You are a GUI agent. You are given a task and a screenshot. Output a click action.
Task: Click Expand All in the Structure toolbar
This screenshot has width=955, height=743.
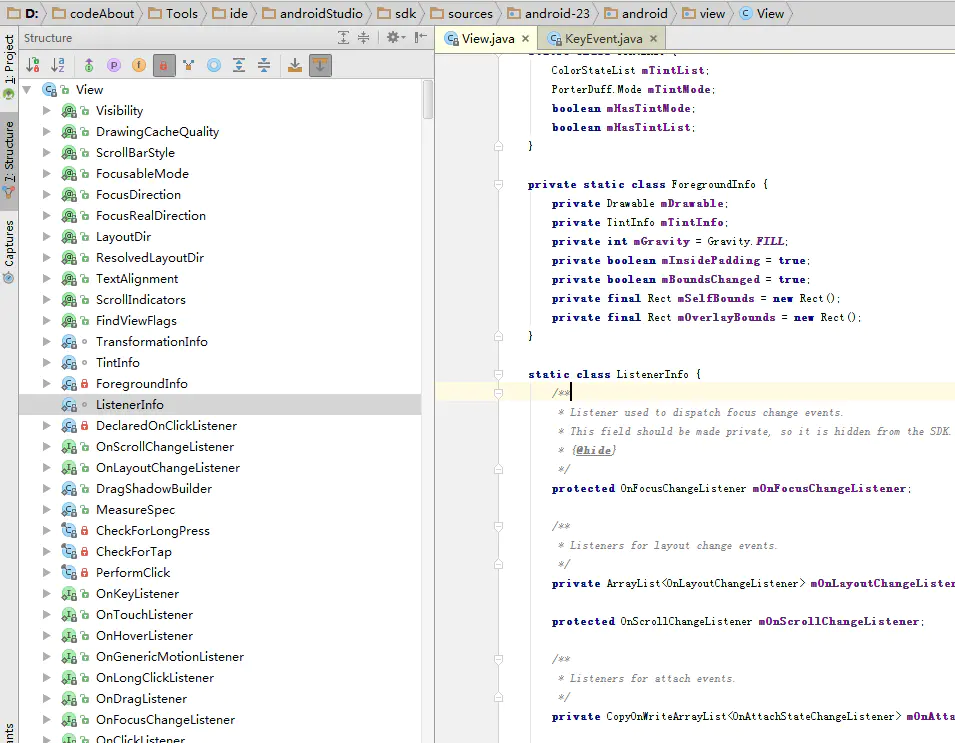click(x=239, y=63)
